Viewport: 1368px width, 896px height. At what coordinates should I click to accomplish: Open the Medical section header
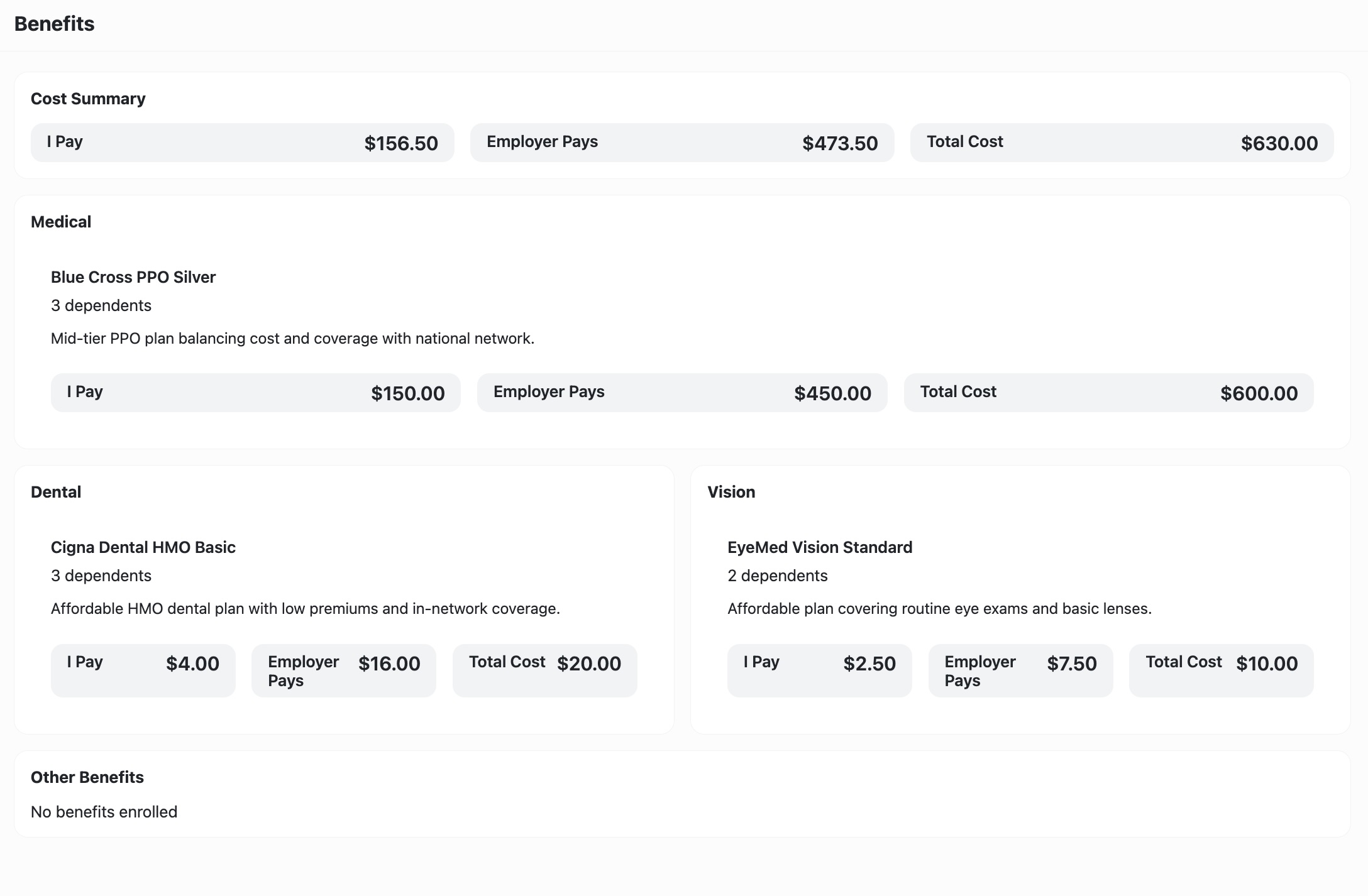61,221
